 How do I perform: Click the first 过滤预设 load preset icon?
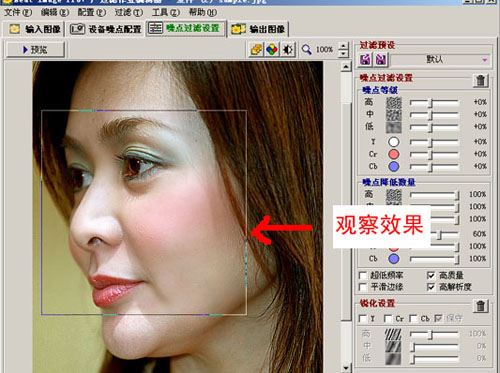coord(366,60)
